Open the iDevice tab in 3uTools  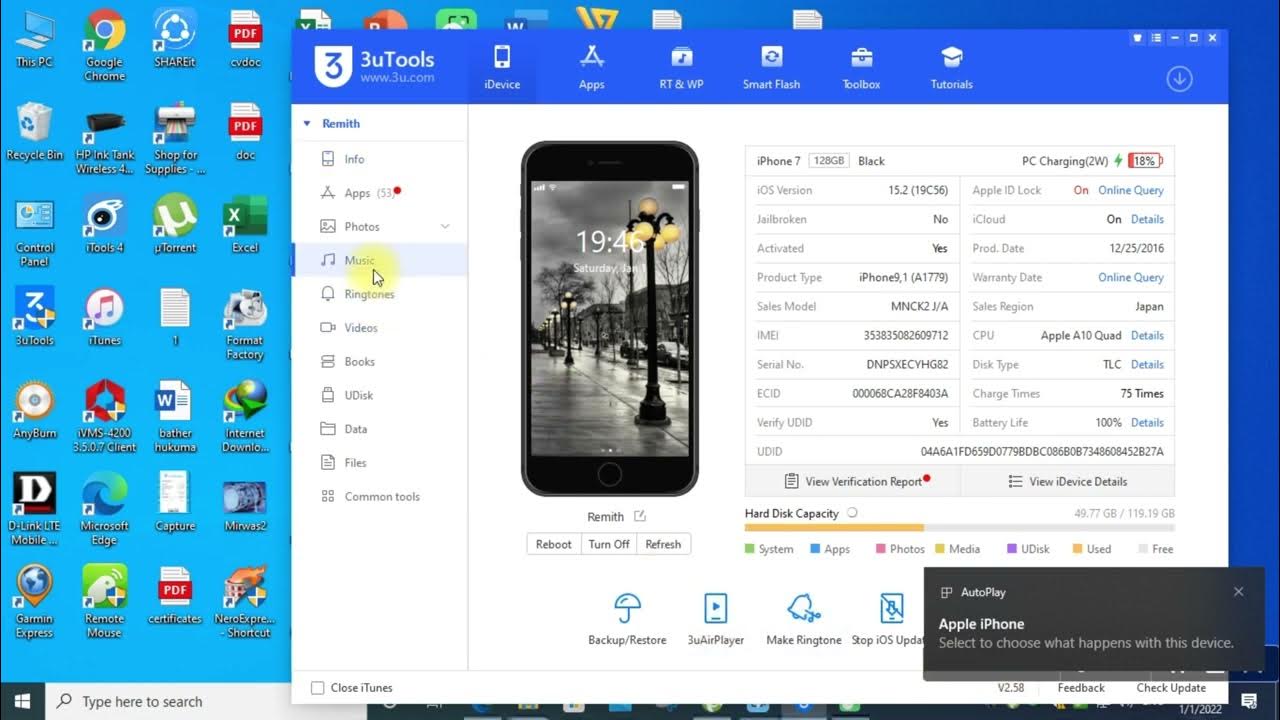[502, 67]
